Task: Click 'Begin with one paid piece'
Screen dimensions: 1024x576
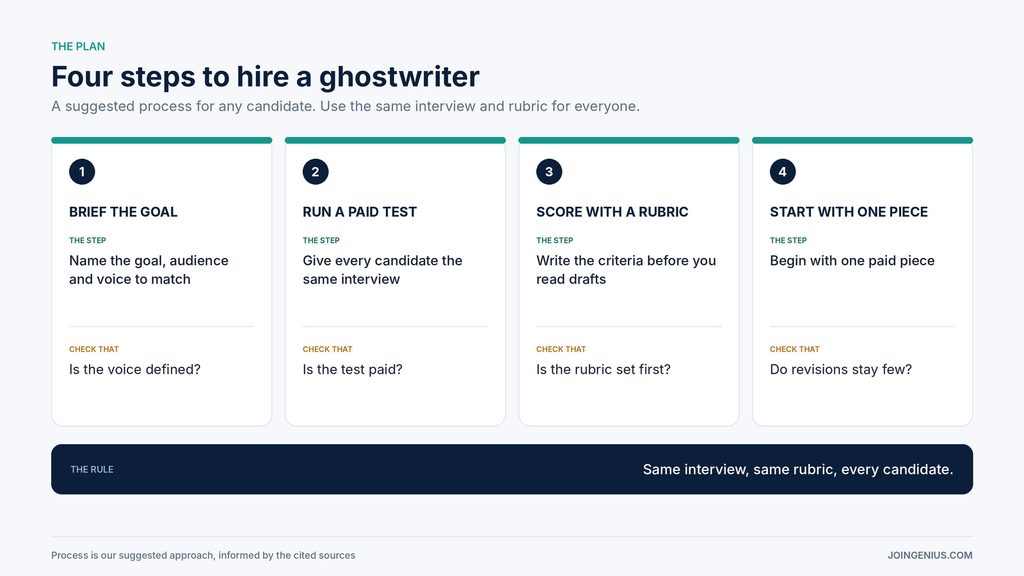Action: [852, 261]
